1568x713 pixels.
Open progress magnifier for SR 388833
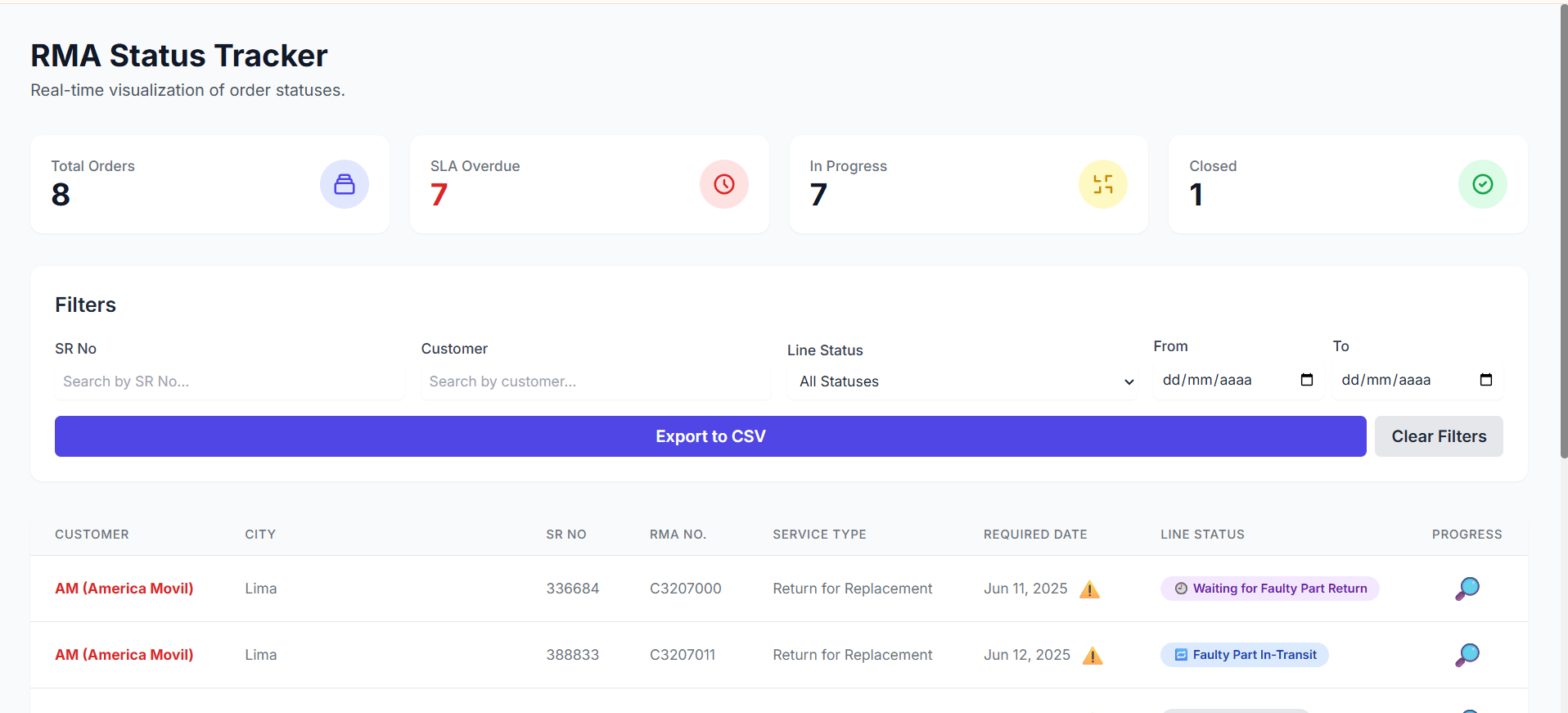pos(1467,655)
